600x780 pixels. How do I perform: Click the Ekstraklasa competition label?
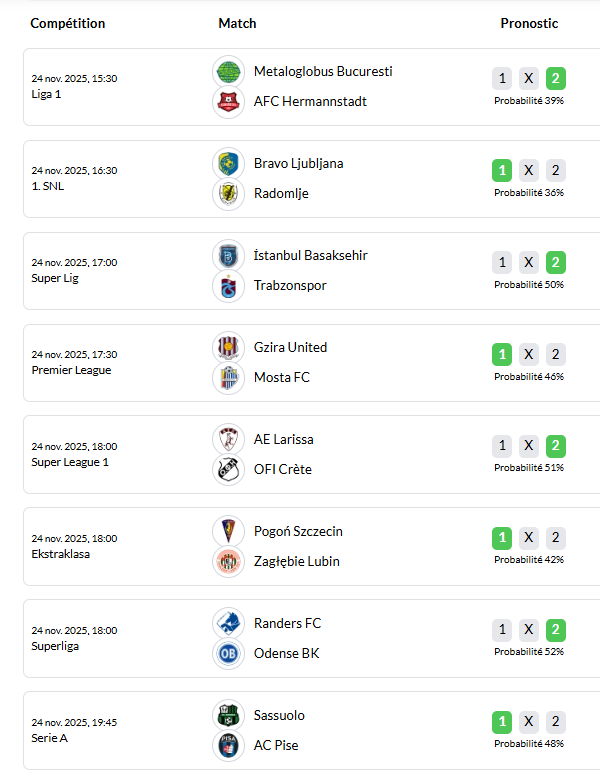click(61, 554)
